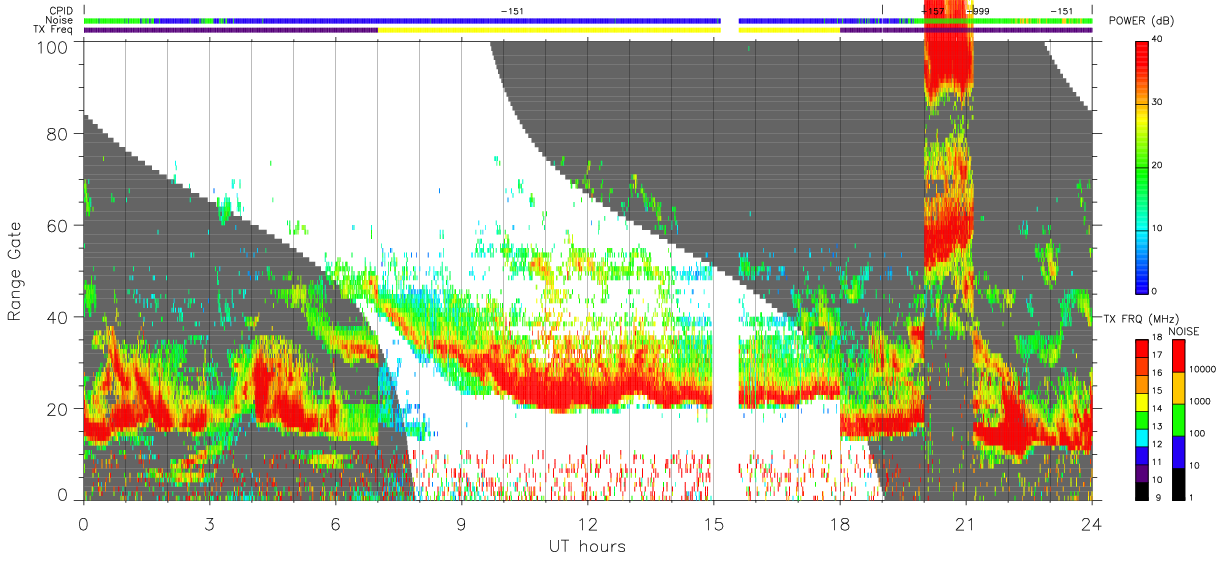Click the 18 tick on UT hours axis
Screen dimensions: 1228x567
click(840, 523)
